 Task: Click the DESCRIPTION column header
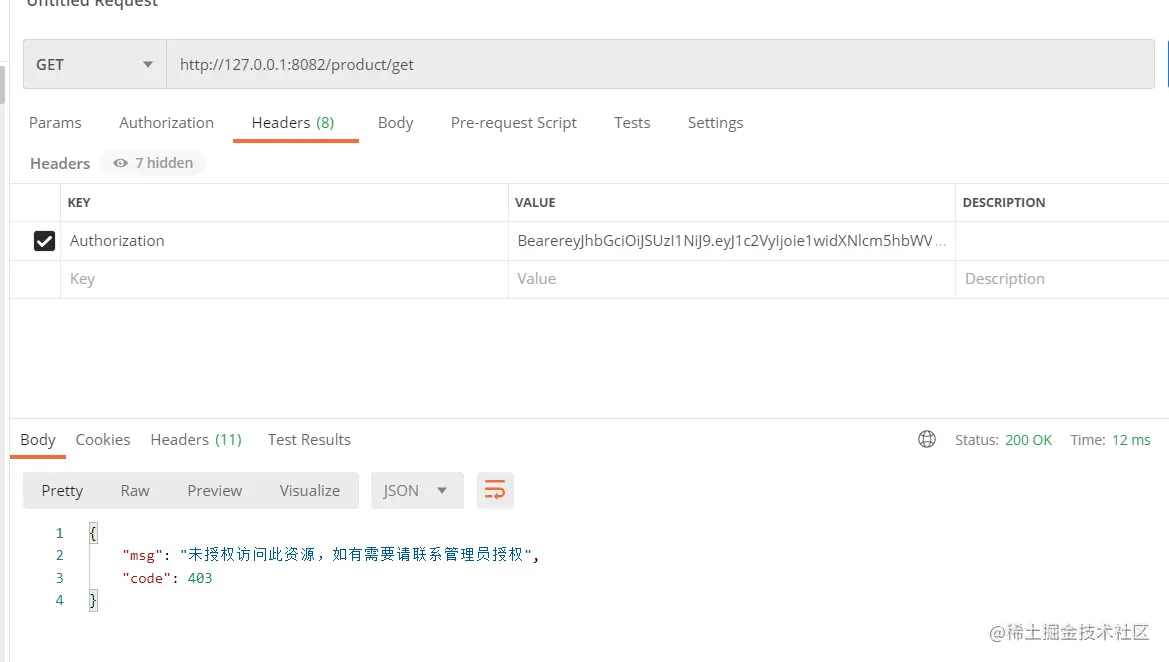[x=1003, y=203]
